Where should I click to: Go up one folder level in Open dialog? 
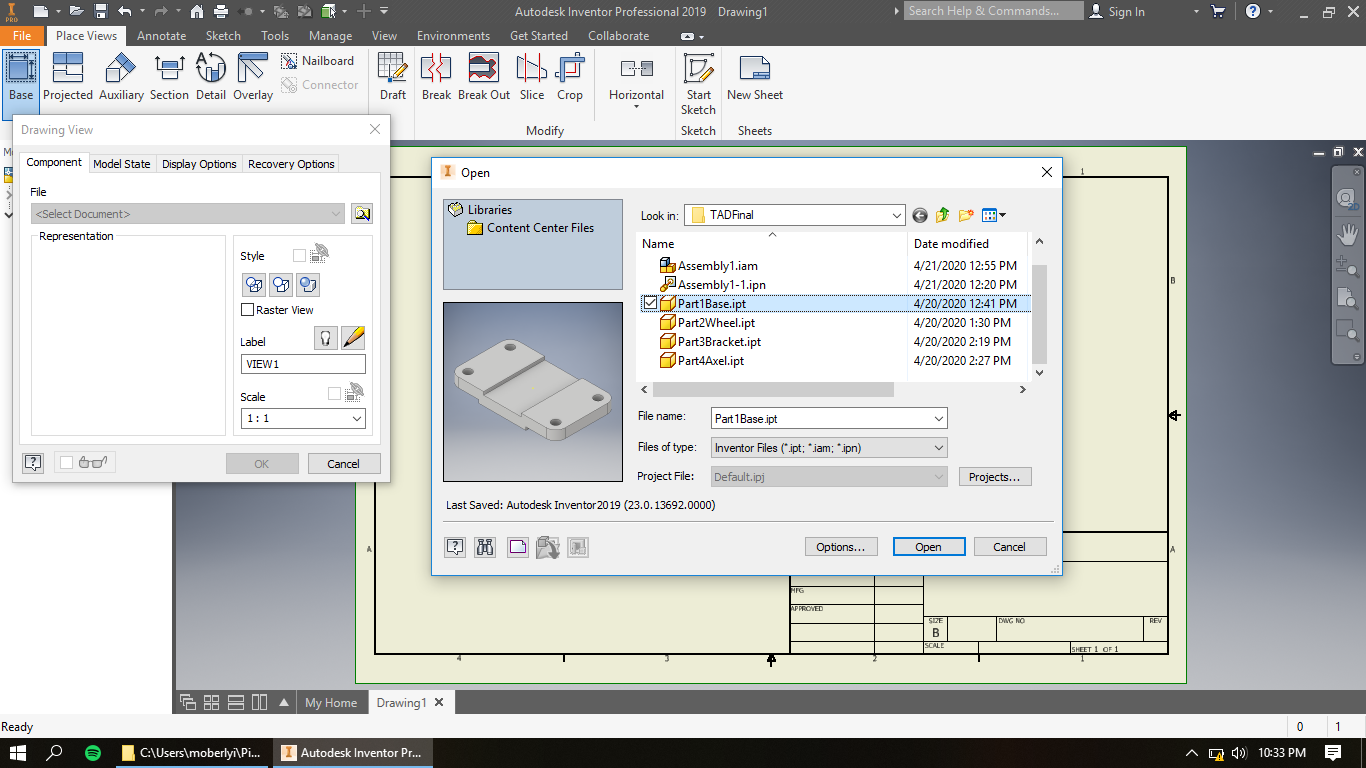tap(943, 215)
